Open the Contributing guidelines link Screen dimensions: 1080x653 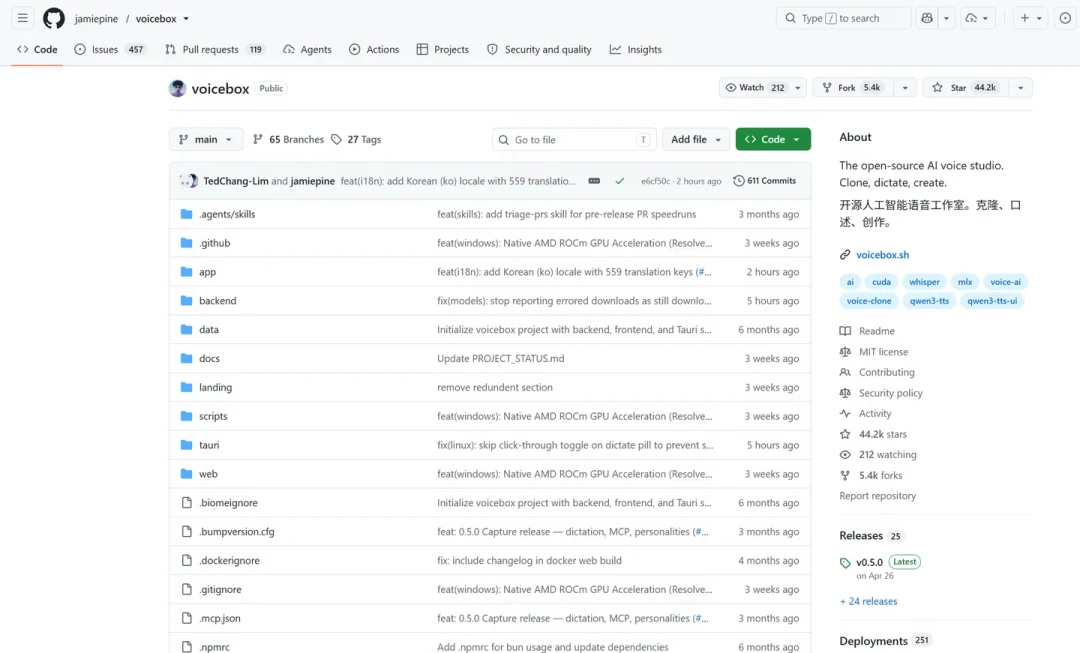886,372
